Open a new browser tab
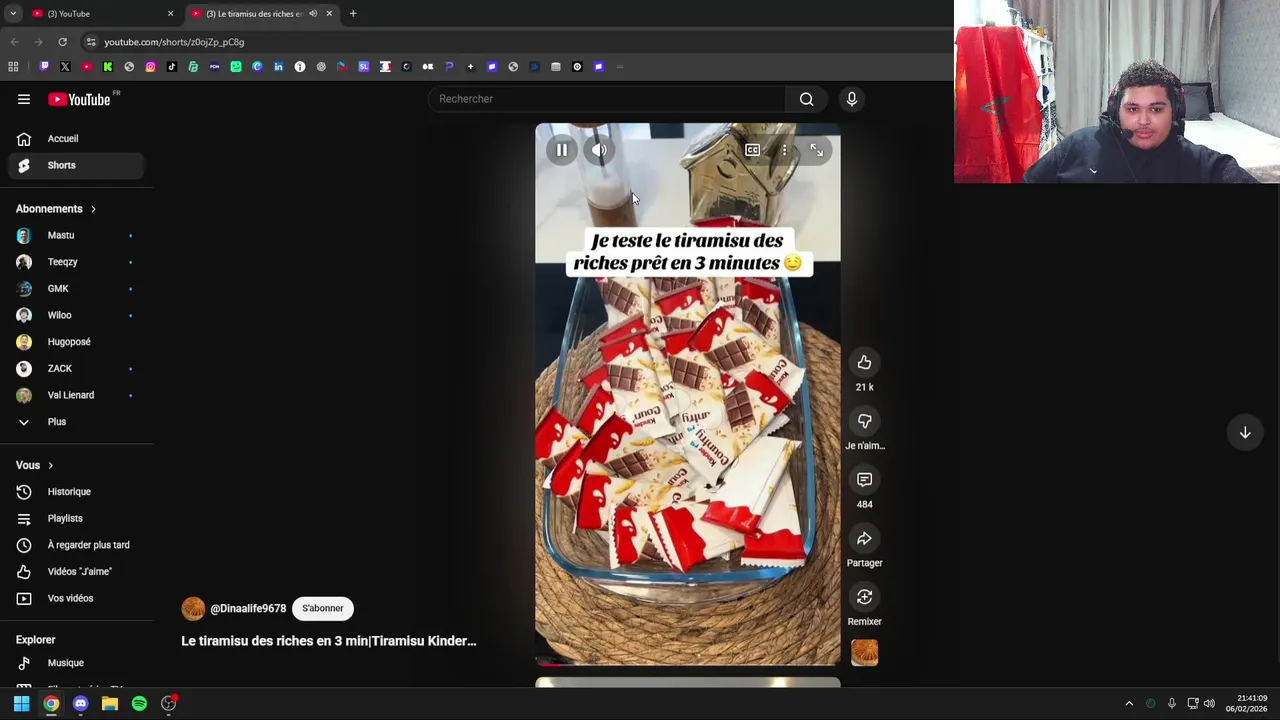This screenshot has width=1280, height=720. 353,14
